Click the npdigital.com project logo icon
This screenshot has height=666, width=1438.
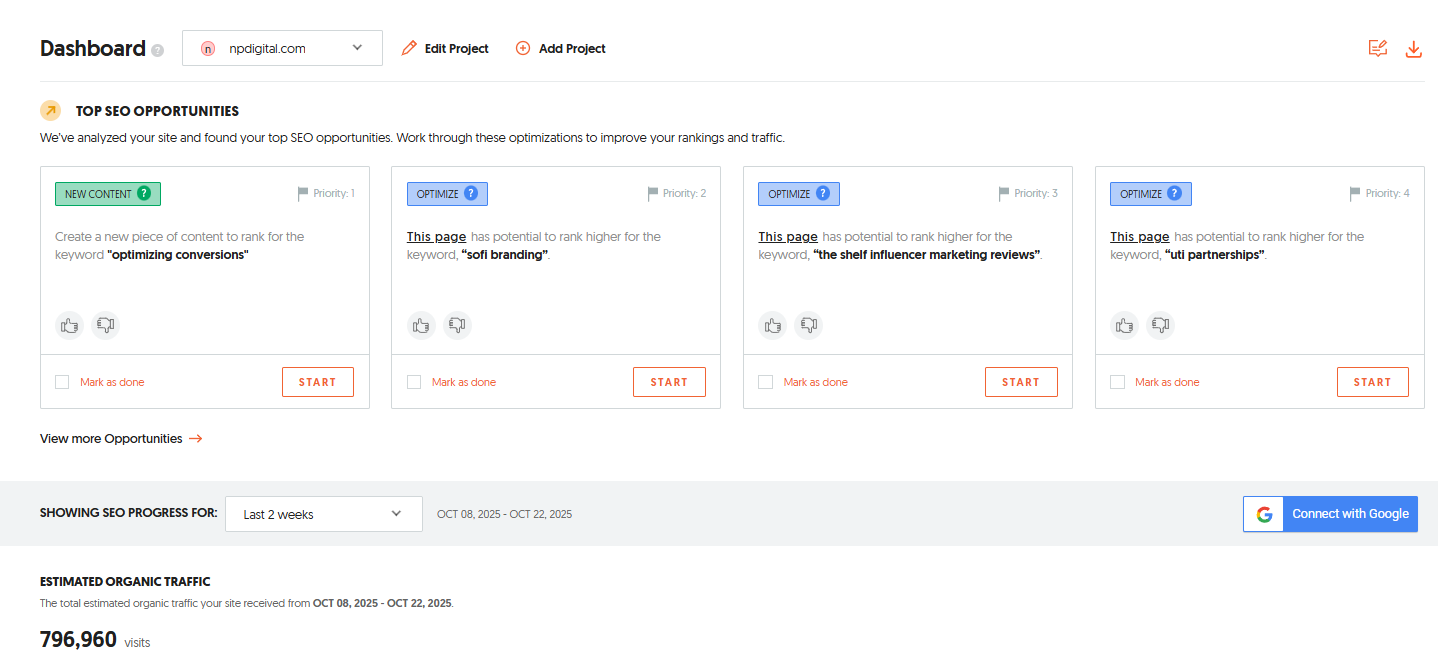208,48
